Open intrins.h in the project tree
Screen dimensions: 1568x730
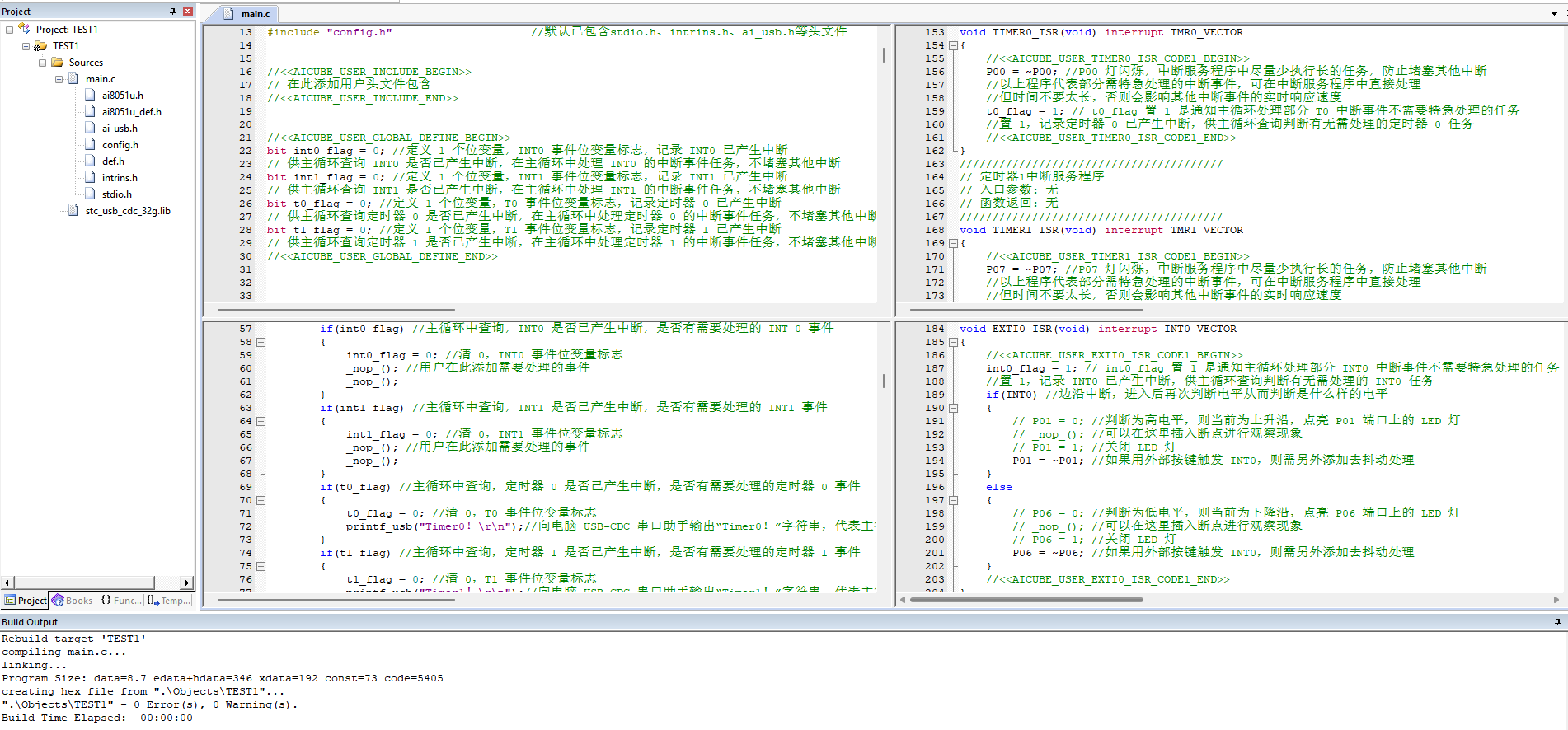(120, 178)
